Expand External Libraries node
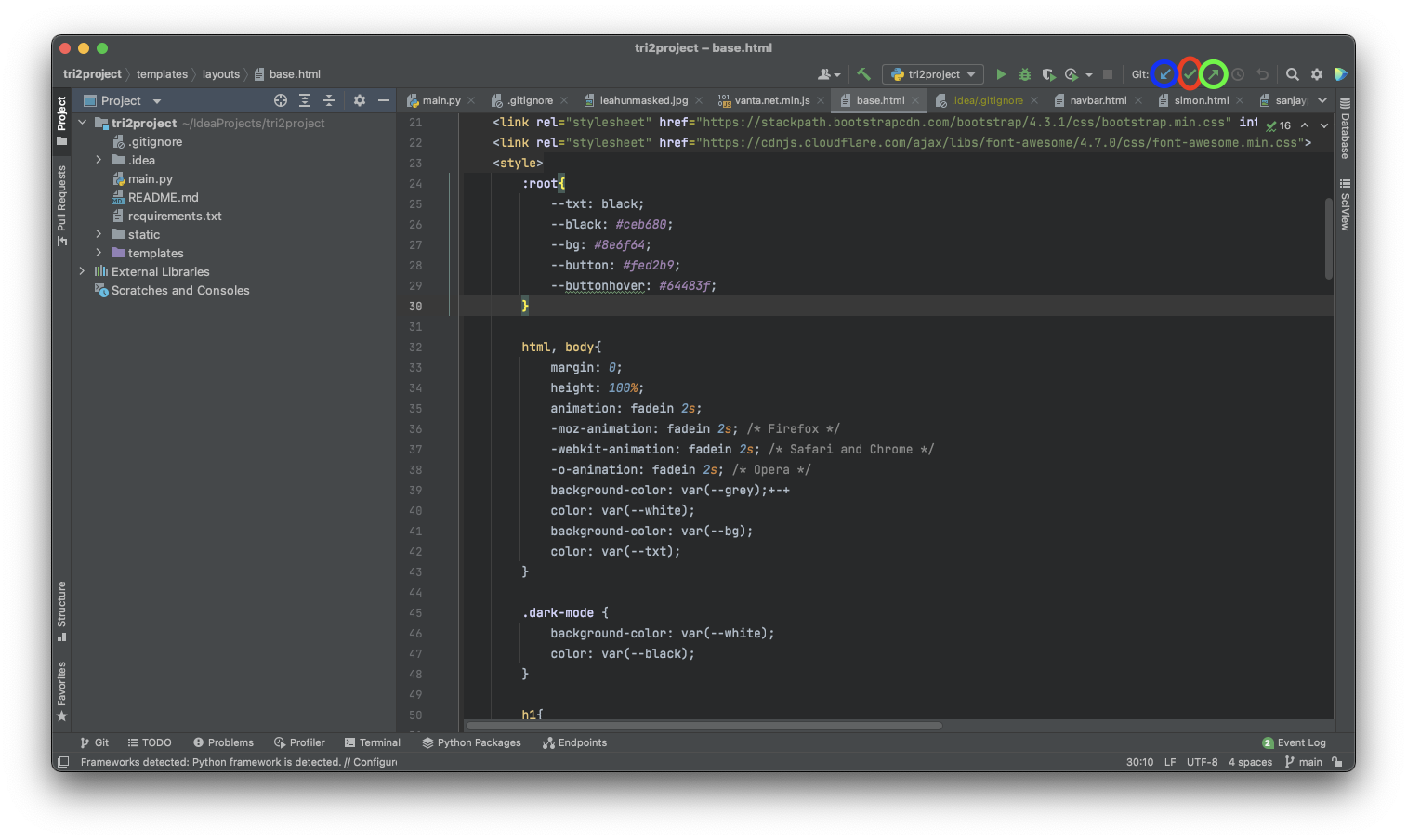1407x840 pixels. pos(82,271)
